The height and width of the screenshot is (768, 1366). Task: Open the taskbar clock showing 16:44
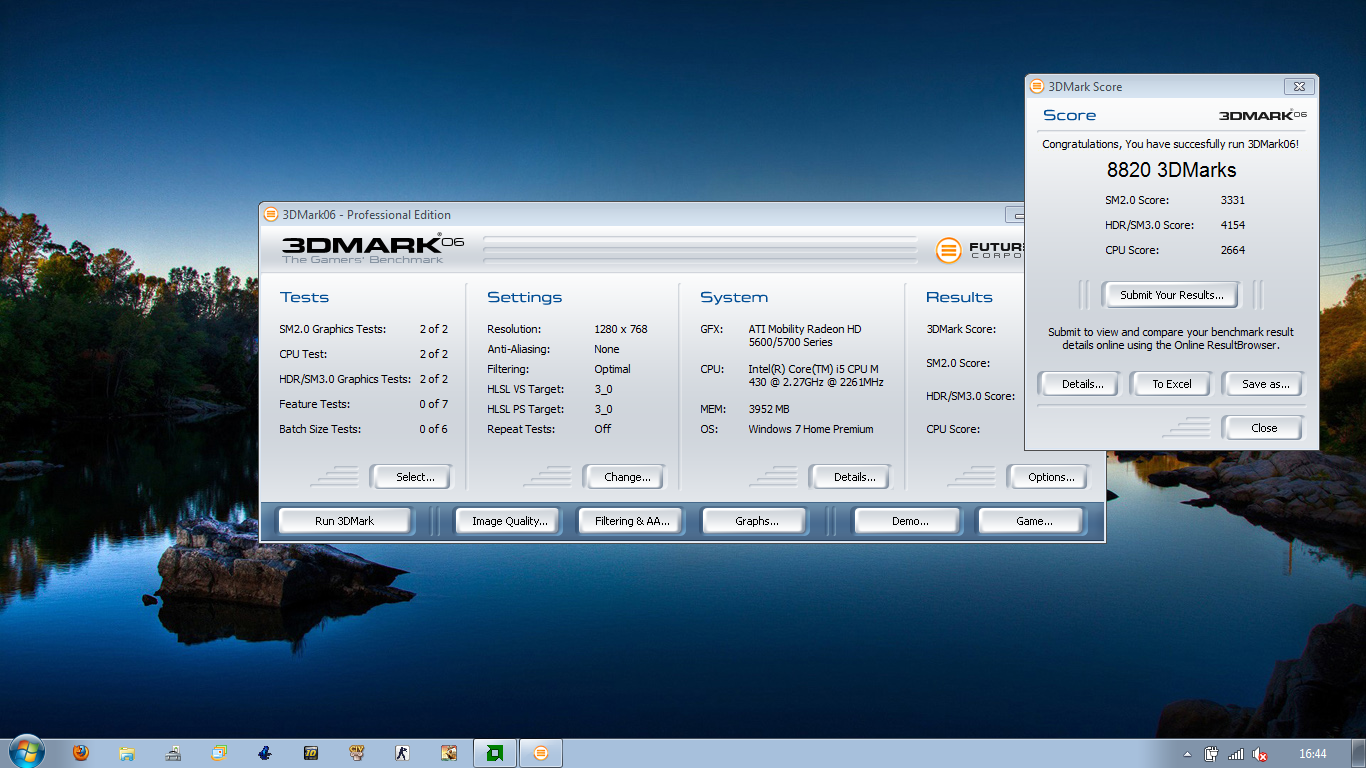click(x=1313, y=754)
